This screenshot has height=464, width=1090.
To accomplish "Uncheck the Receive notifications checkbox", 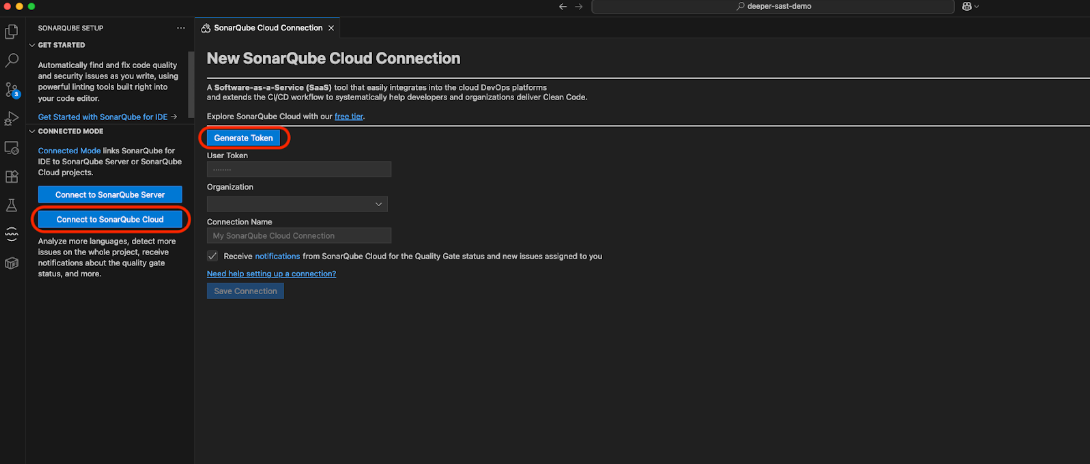I will tap(212, 256).
